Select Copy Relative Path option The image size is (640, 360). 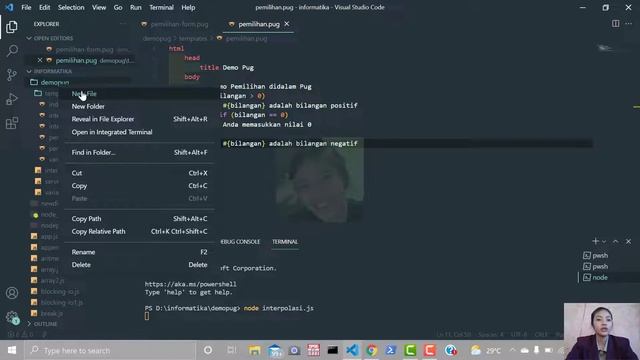click(139, 231)
